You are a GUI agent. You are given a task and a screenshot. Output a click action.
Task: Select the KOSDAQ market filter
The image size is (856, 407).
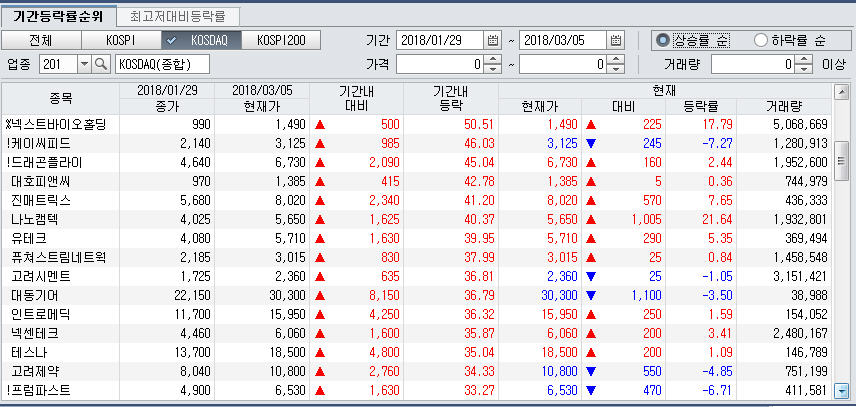pyautogui.click(x=201, y=40)
